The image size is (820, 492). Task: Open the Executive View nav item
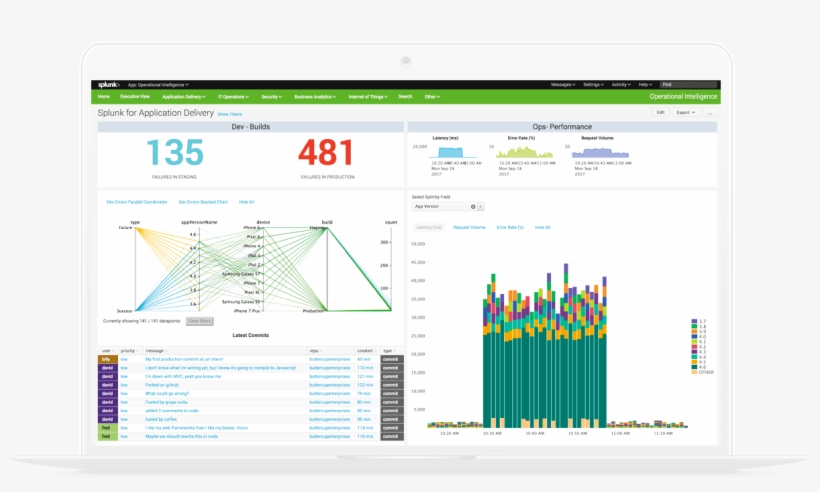(x=135, y=97)
